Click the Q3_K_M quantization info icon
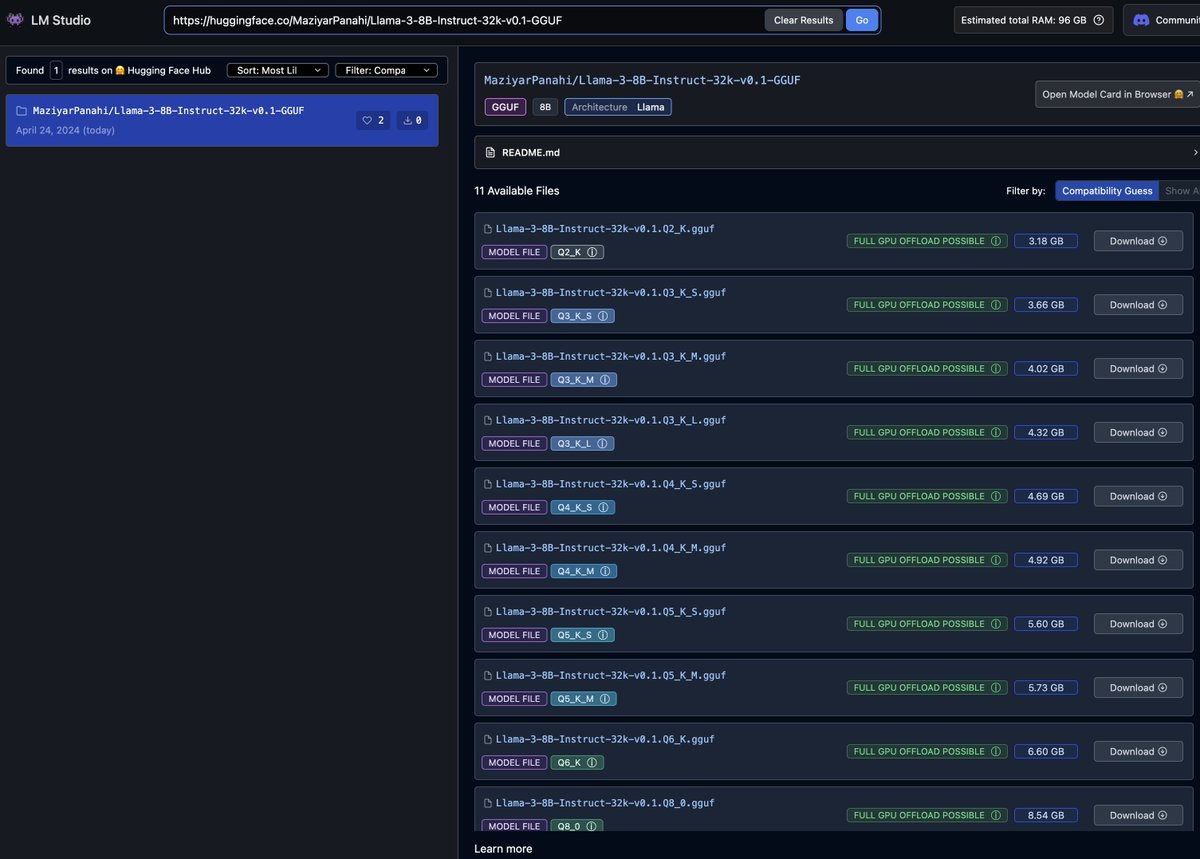 coord(605,380)
